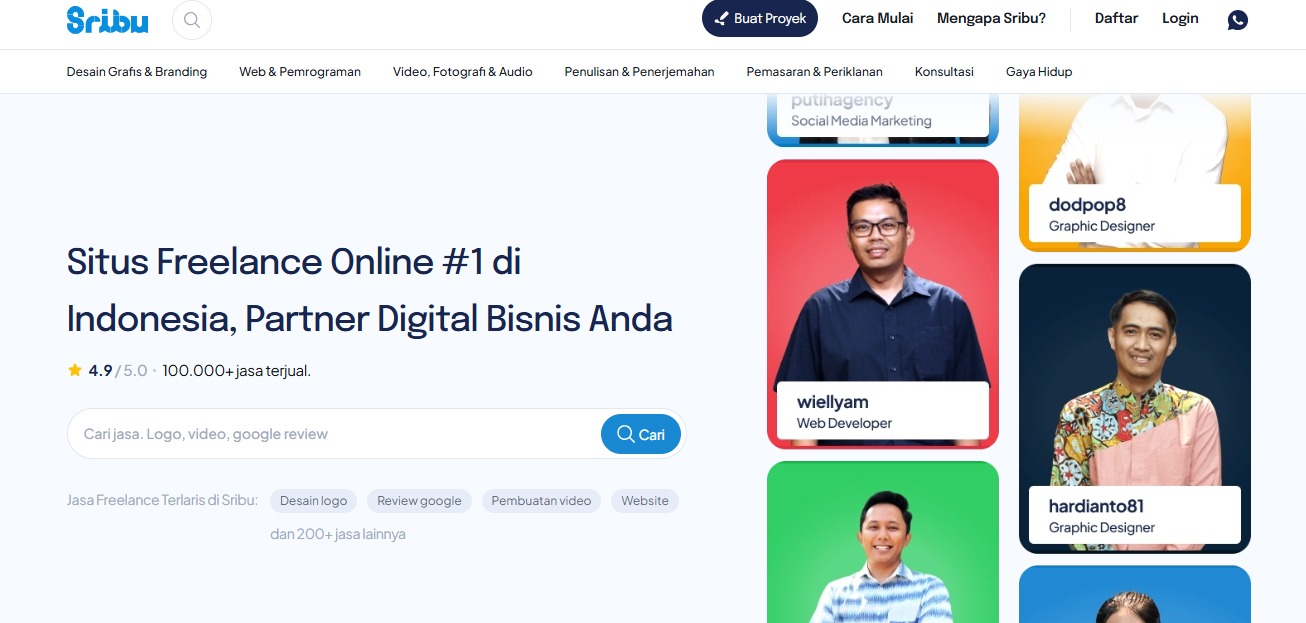
Task: Open dodpop8 Graphic Designer card
Action: coord(1135,172)
